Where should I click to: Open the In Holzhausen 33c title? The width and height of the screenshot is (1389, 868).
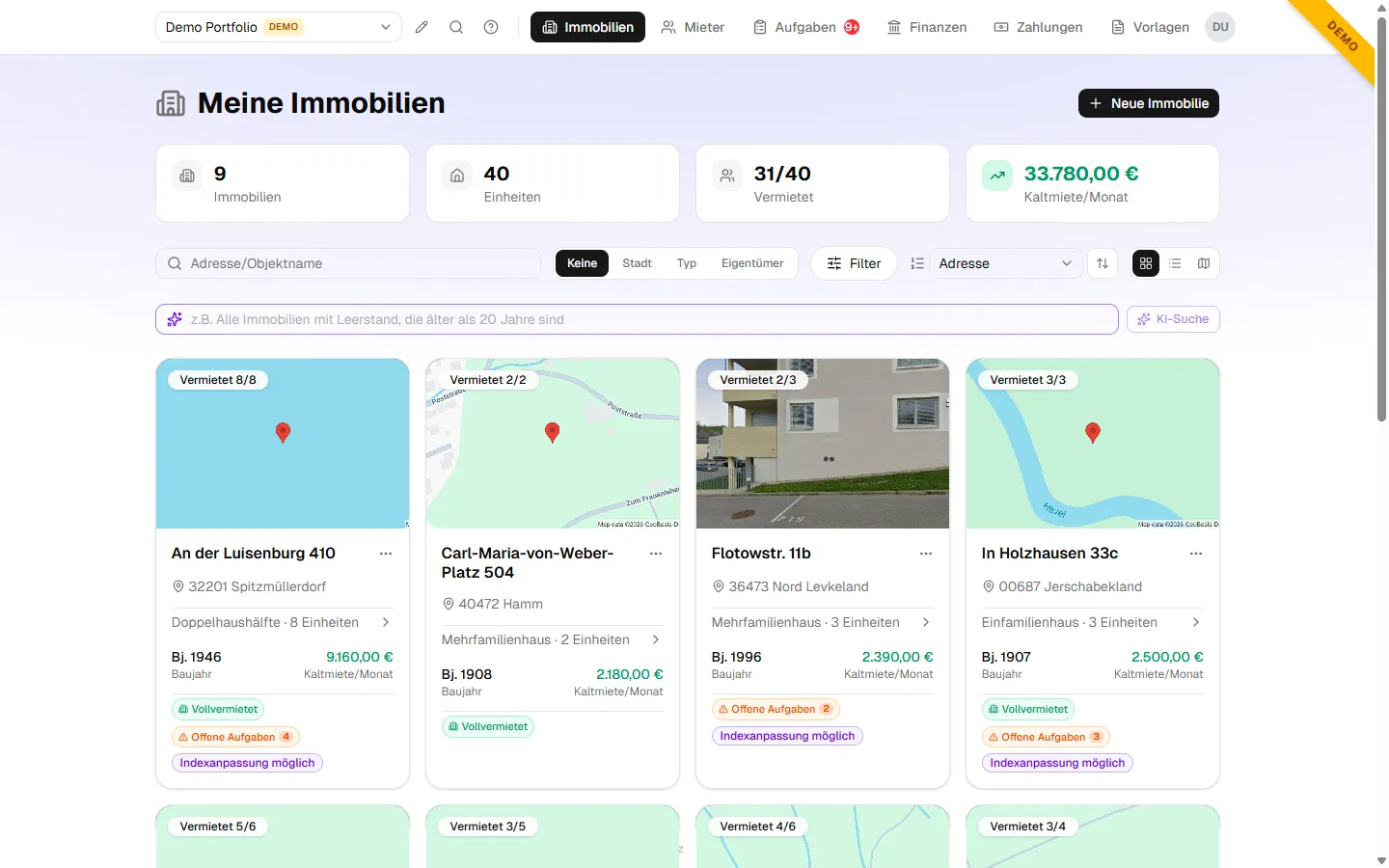coord(1049,554)
